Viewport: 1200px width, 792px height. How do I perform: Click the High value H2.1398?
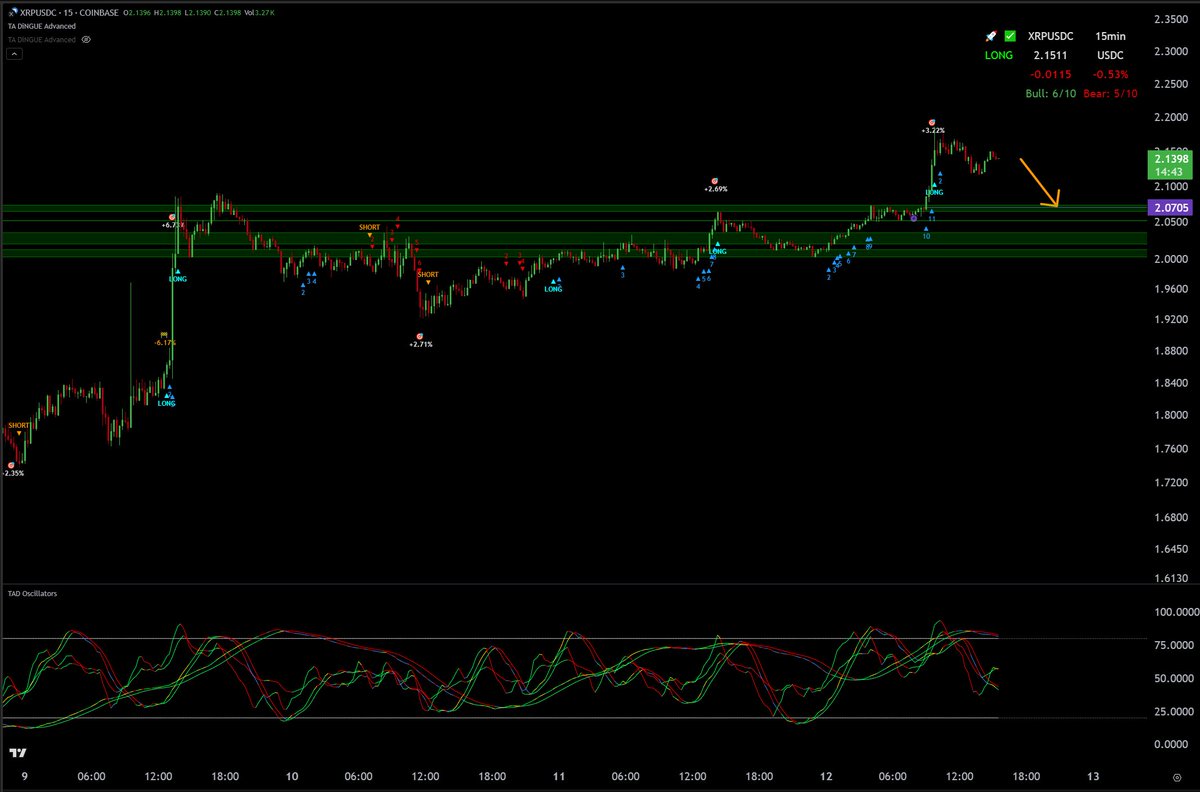(167, 12)
